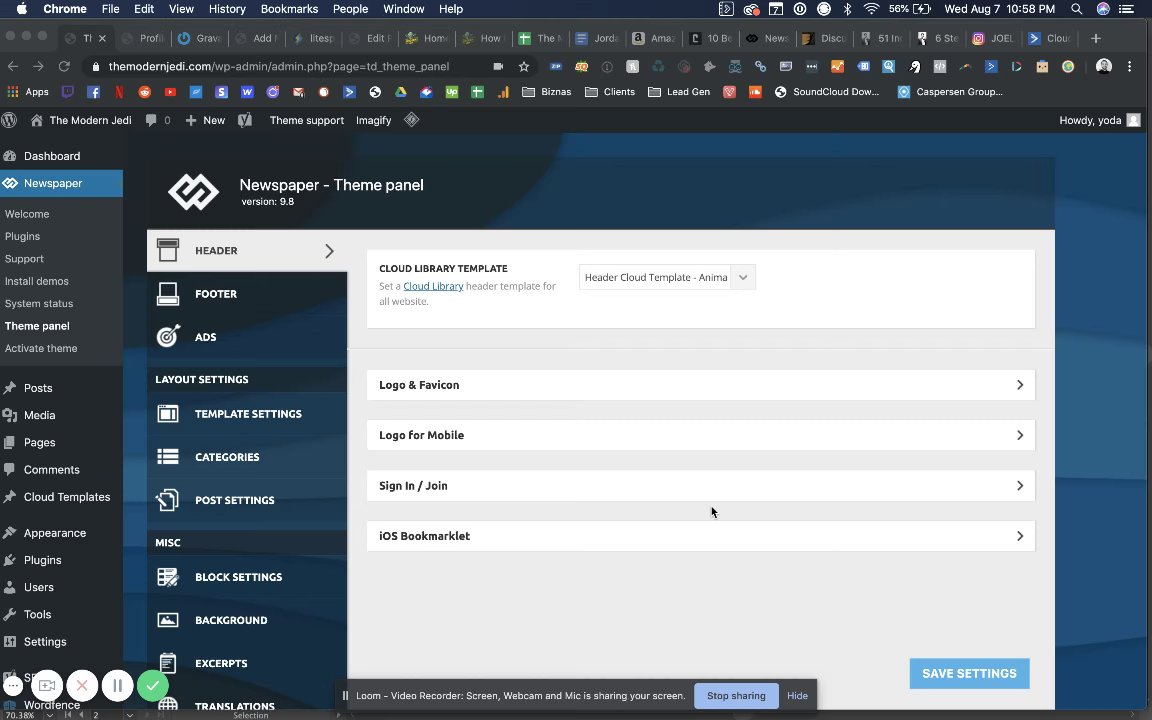Open the Header theme panel section

[247, 251]
